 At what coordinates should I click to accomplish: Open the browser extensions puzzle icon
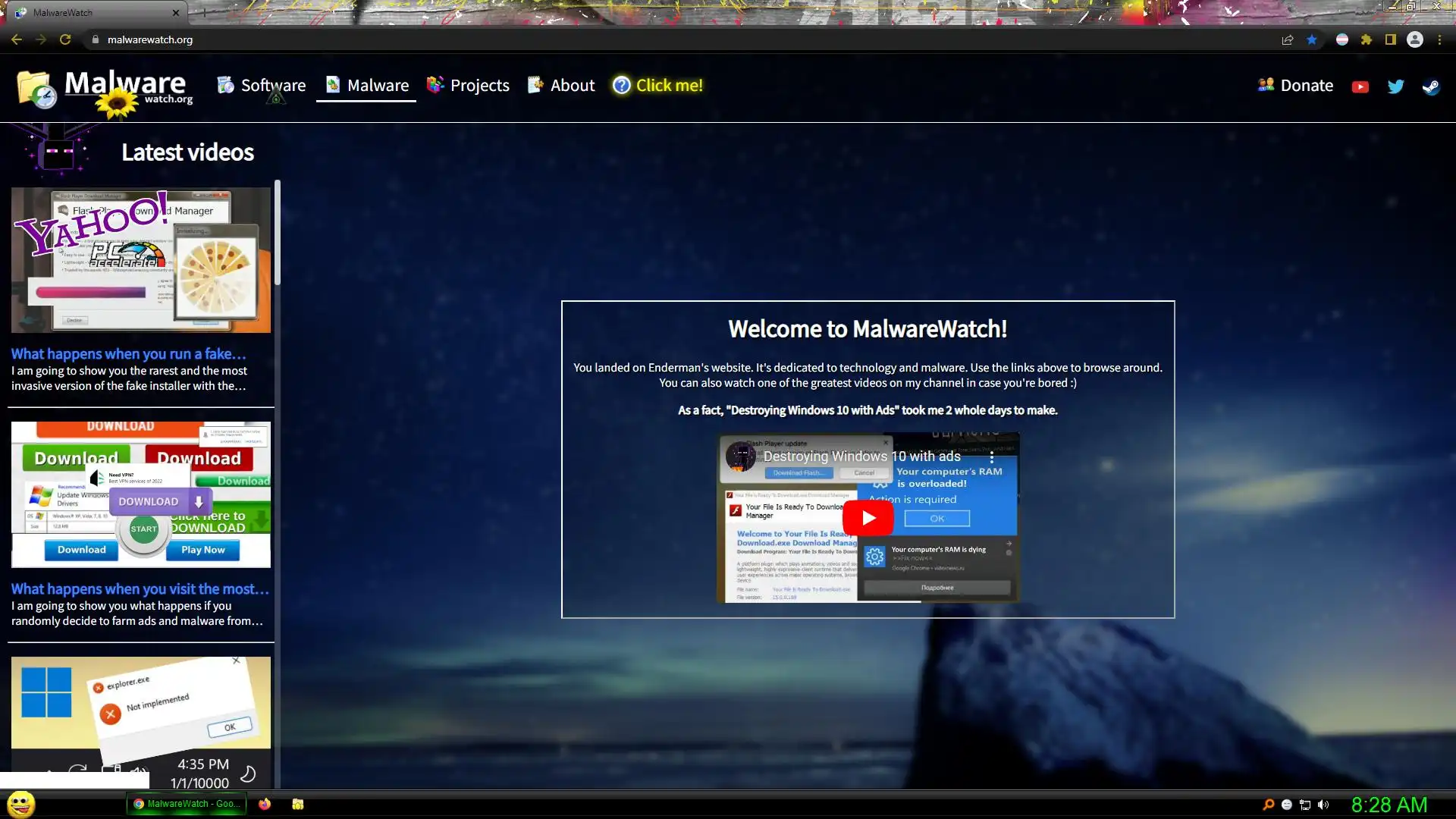pos(1367,39)
